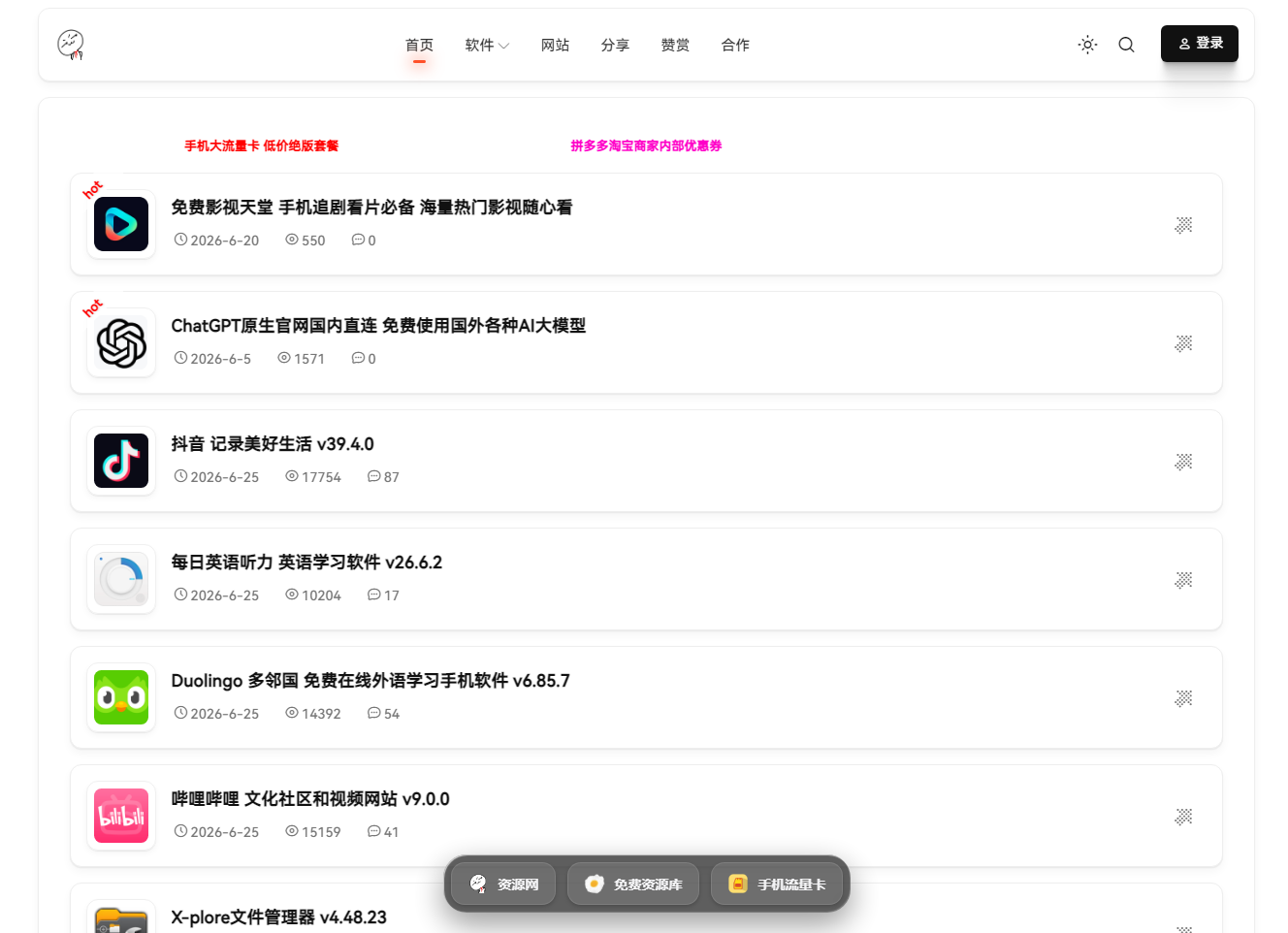Click view count 1571 on ChatGPT post
Image resolution: width=1288 pixels, height=933 pixels.
coord(301,359)
